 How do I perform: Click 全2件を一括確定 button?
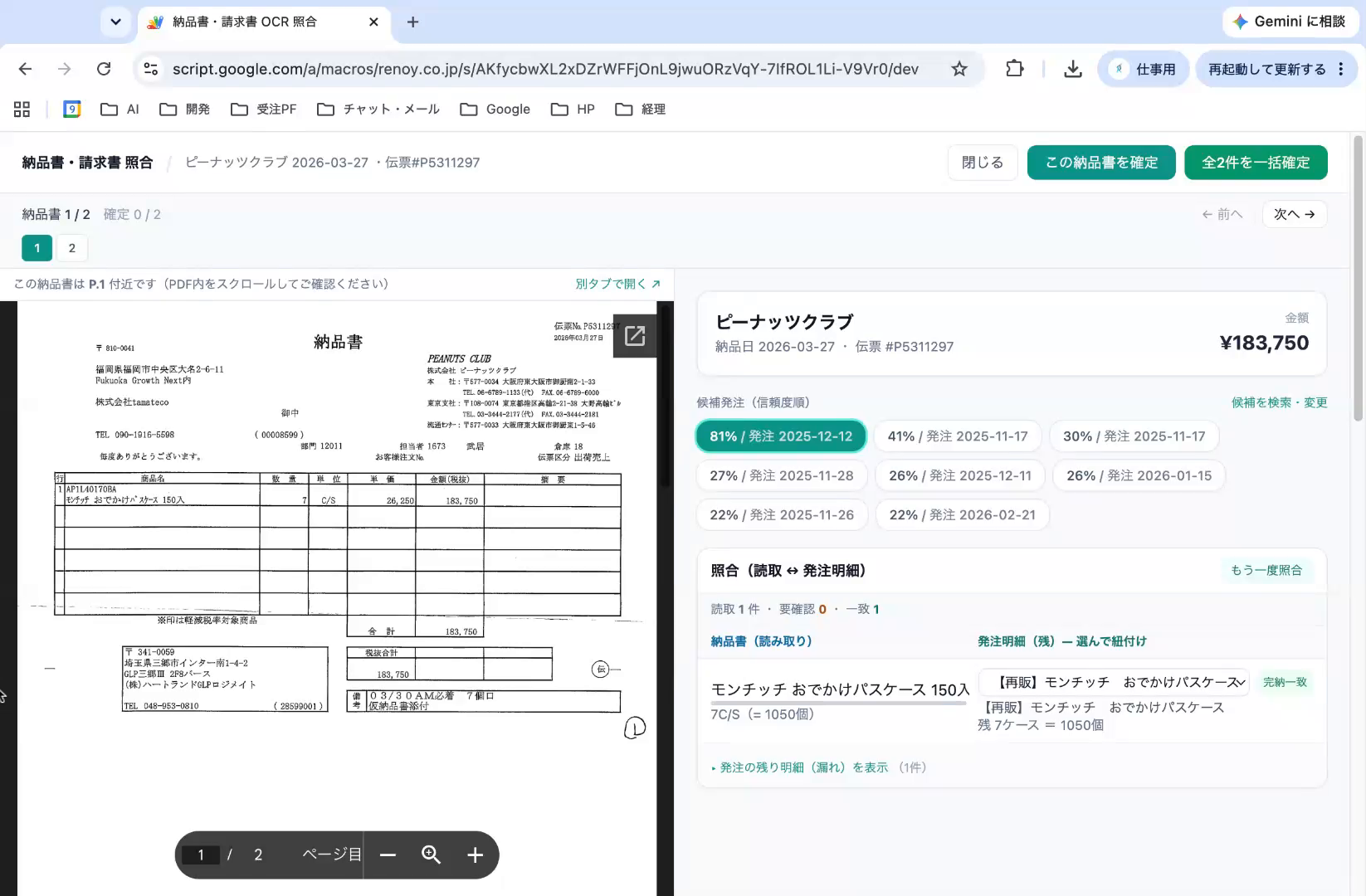click(x=1256, y=163)
